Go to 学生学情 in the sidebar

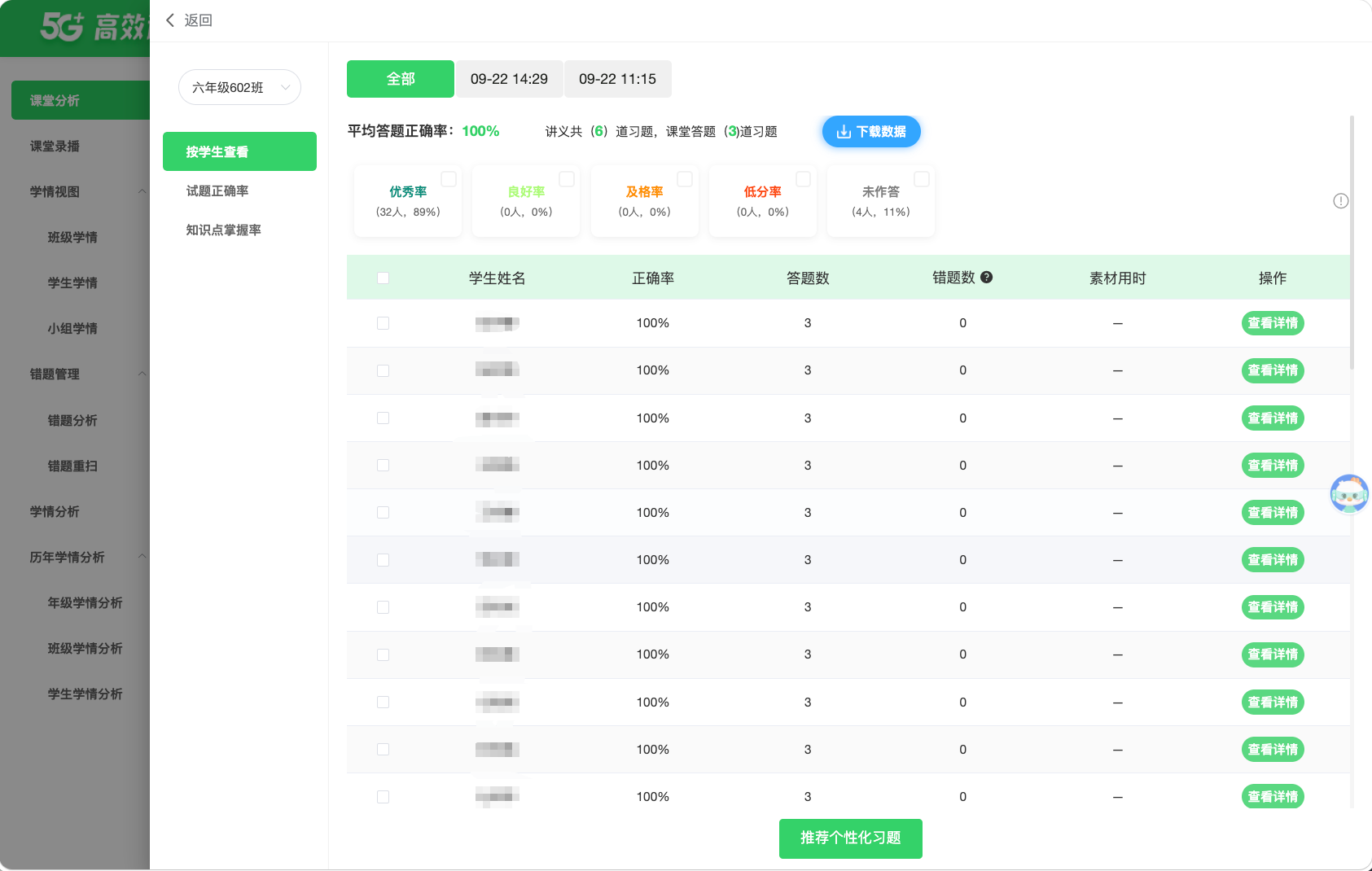[x=72, y=282]
